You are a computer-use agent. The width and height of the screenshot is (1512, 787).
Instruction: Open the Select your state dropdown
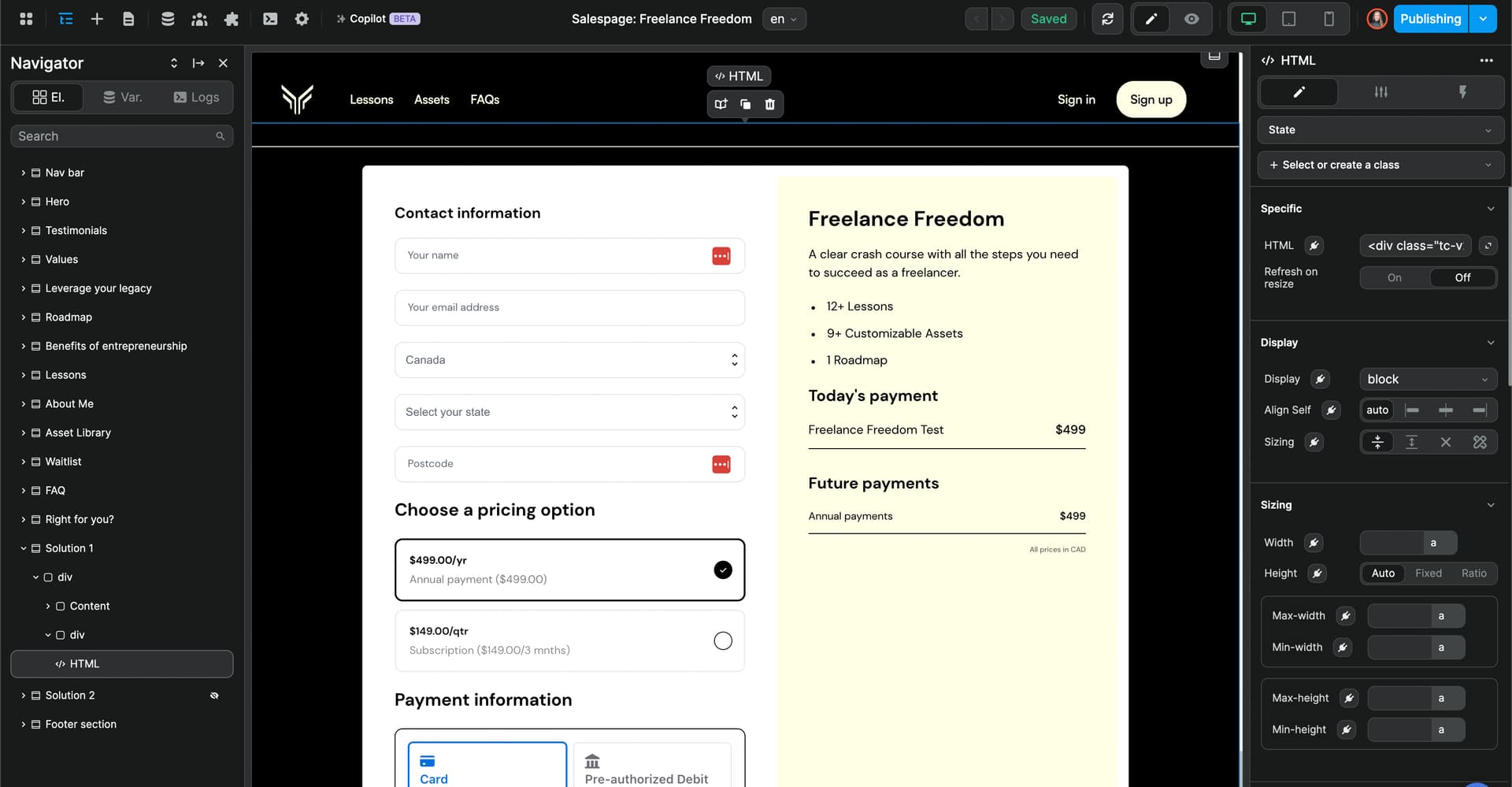569,412
